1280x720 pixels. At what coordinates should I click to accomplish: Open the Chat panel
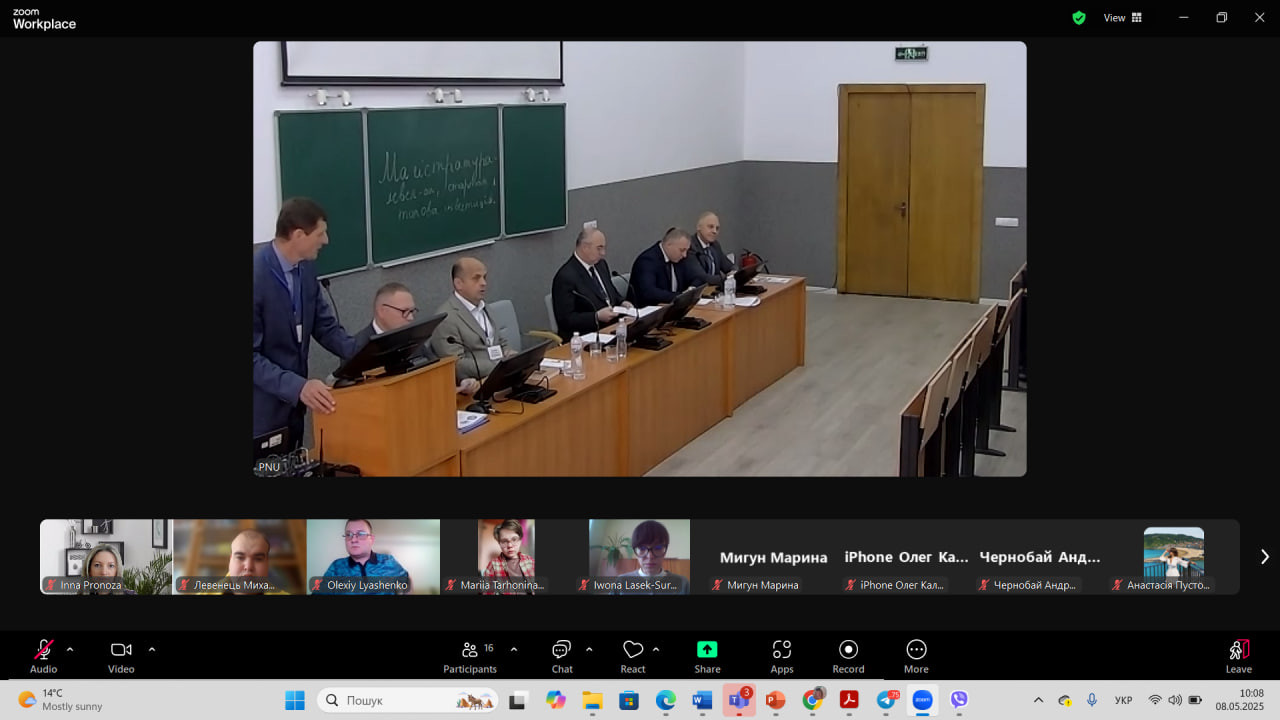(x=562, y=656)
